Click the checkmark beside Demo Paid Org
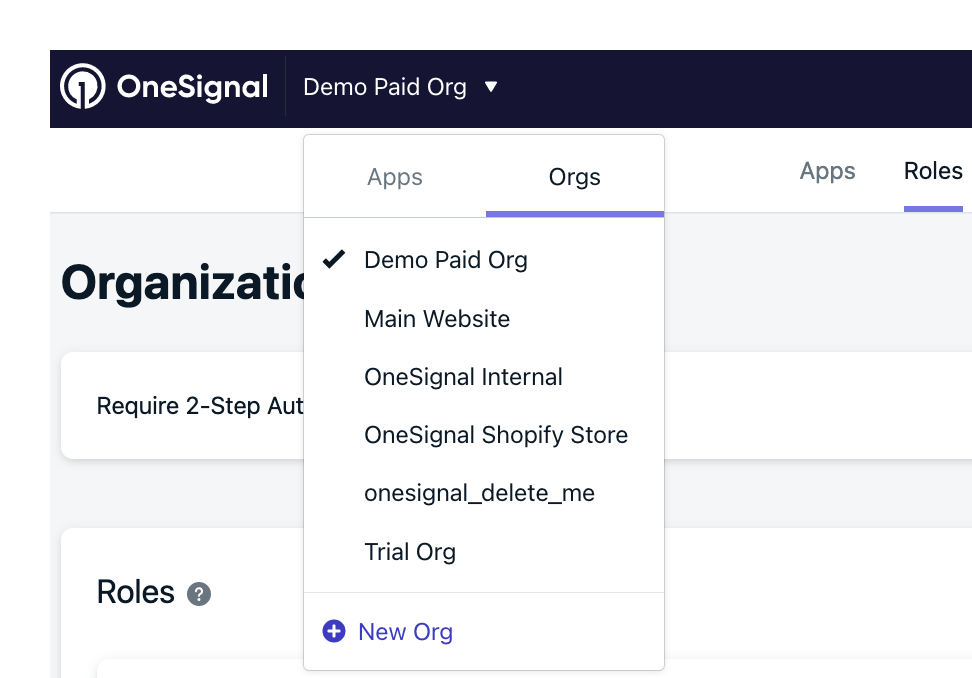The image size is (972, 678). pos(334,259)
